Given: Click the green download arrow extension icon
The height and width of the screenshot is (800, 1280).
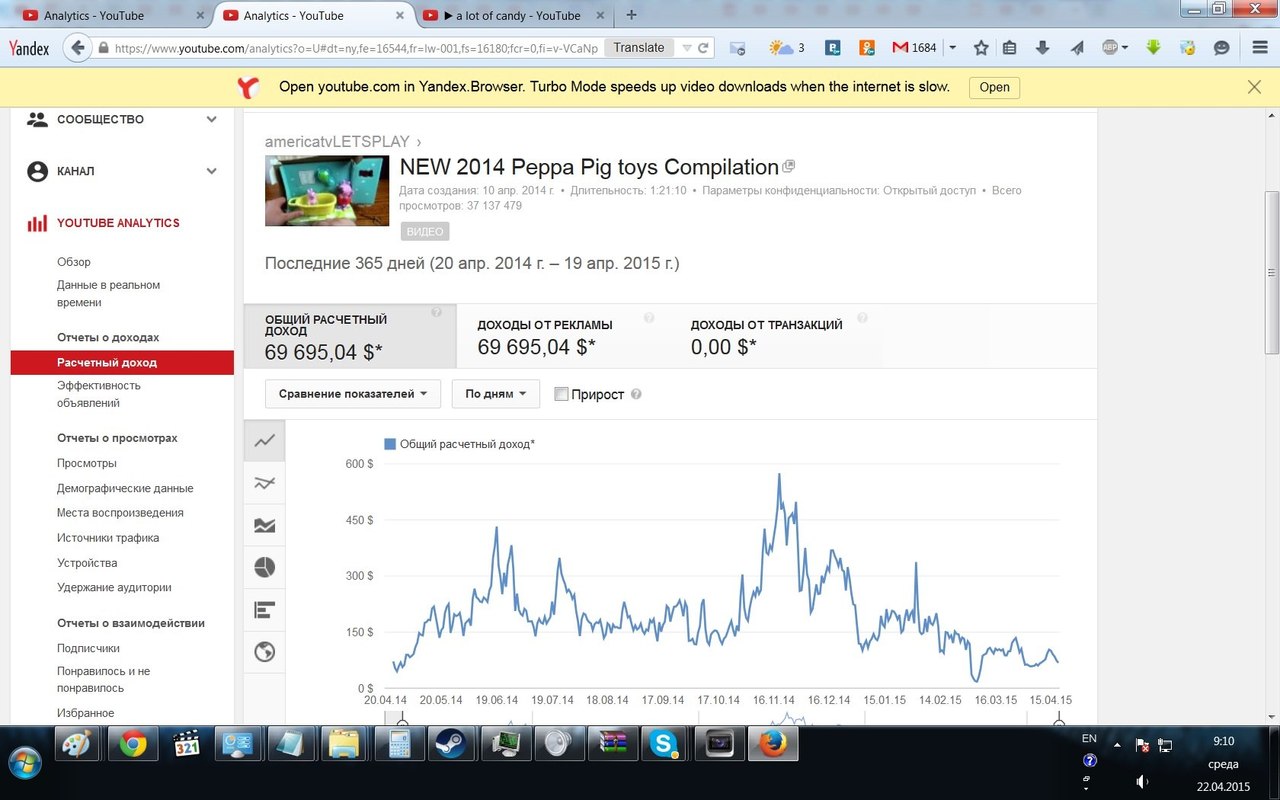Looking at the screenshot, I should pos(1154,48).
